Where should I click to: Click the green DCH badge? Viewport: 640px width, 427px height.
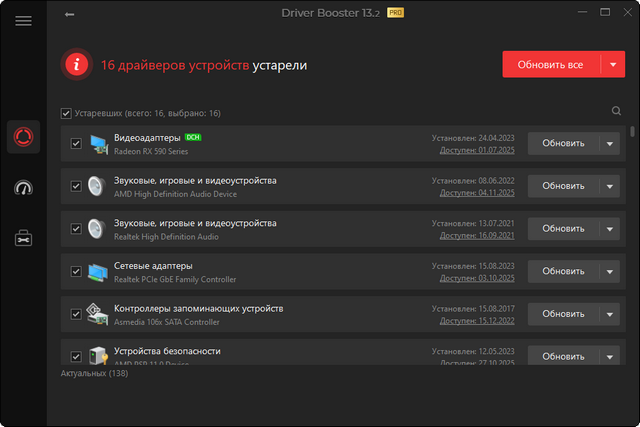[x=193, y=137]
